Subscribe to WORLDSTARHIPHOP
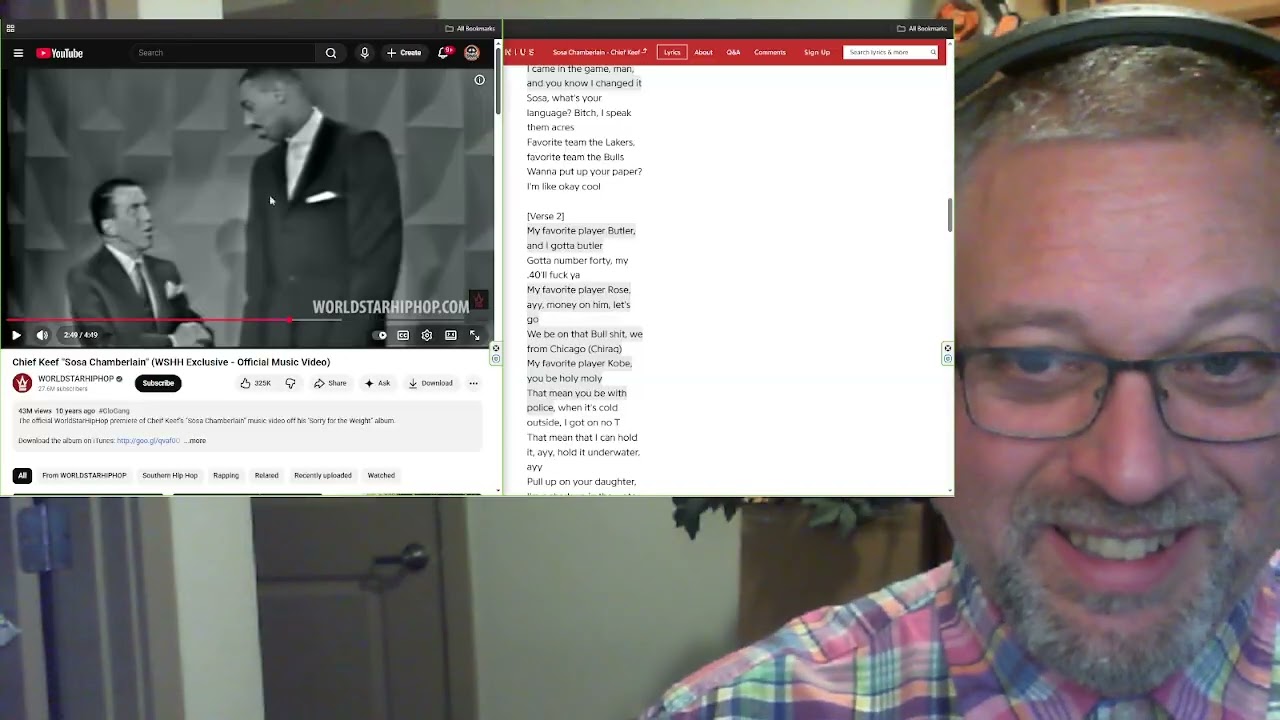1280x720 pixels. 158,383
